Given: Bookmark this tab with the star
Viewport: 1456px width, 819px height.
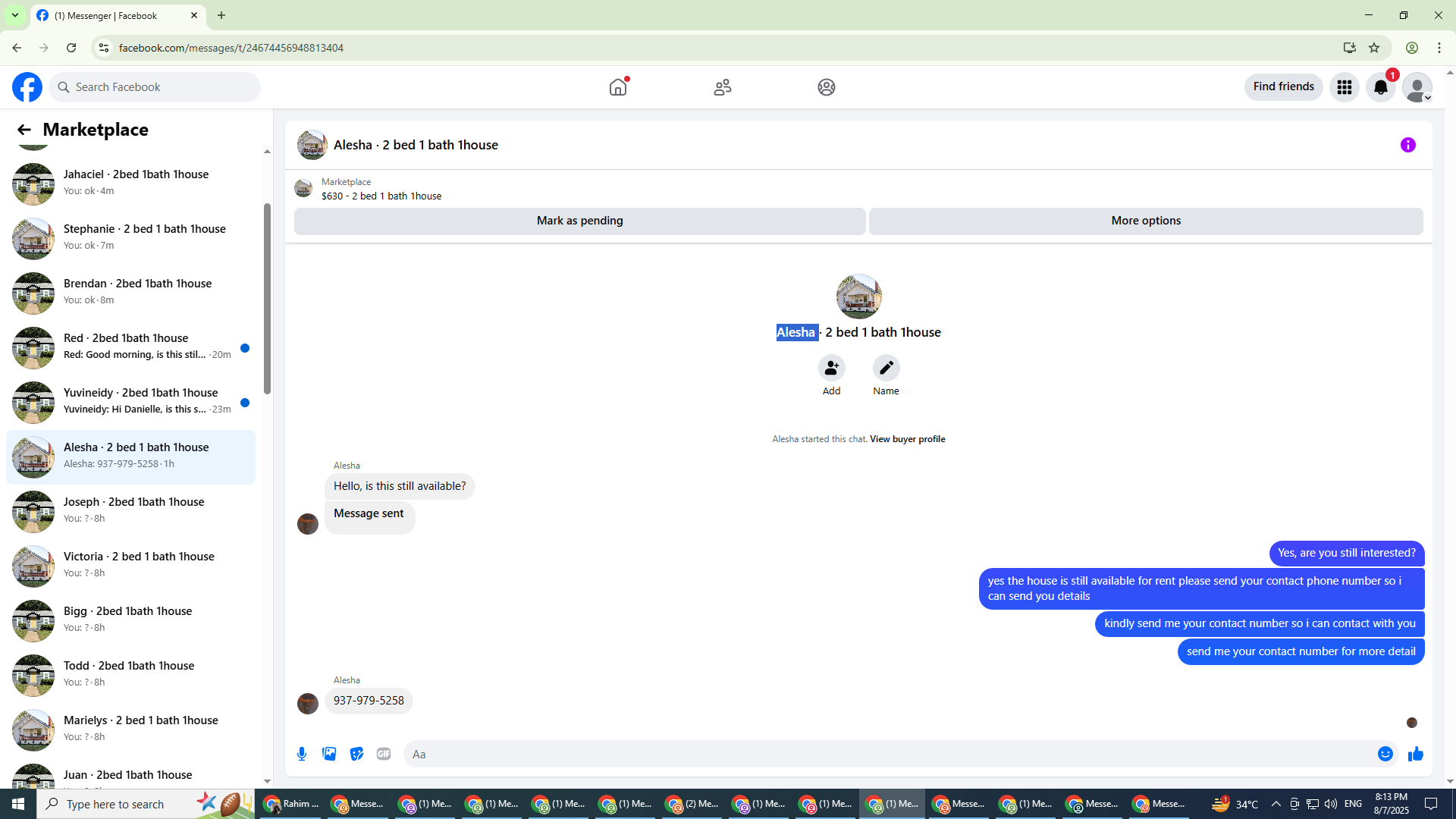Looking at the screenshot, I should click(1374, 48).
